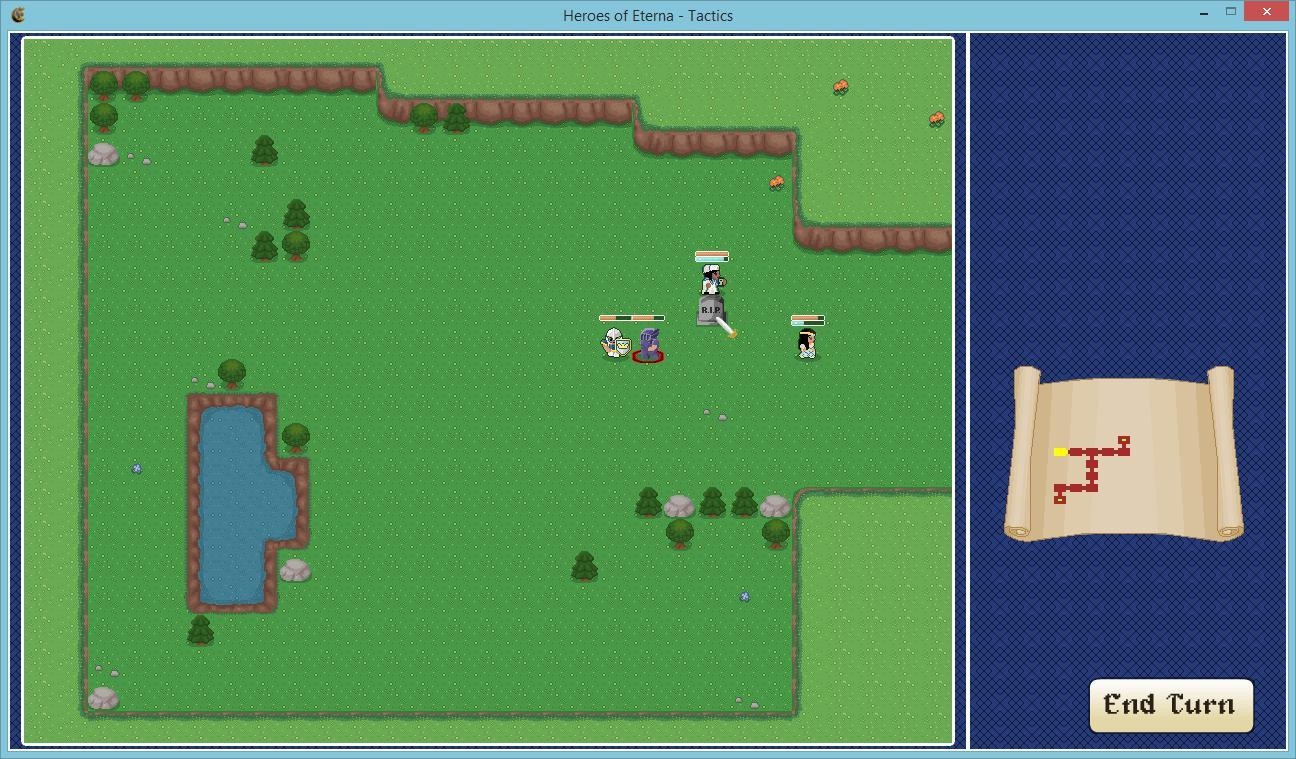Maximize the Heroes of Eterna window
This screenshot has width=1296, height=759.
[x=1231, y=12]
